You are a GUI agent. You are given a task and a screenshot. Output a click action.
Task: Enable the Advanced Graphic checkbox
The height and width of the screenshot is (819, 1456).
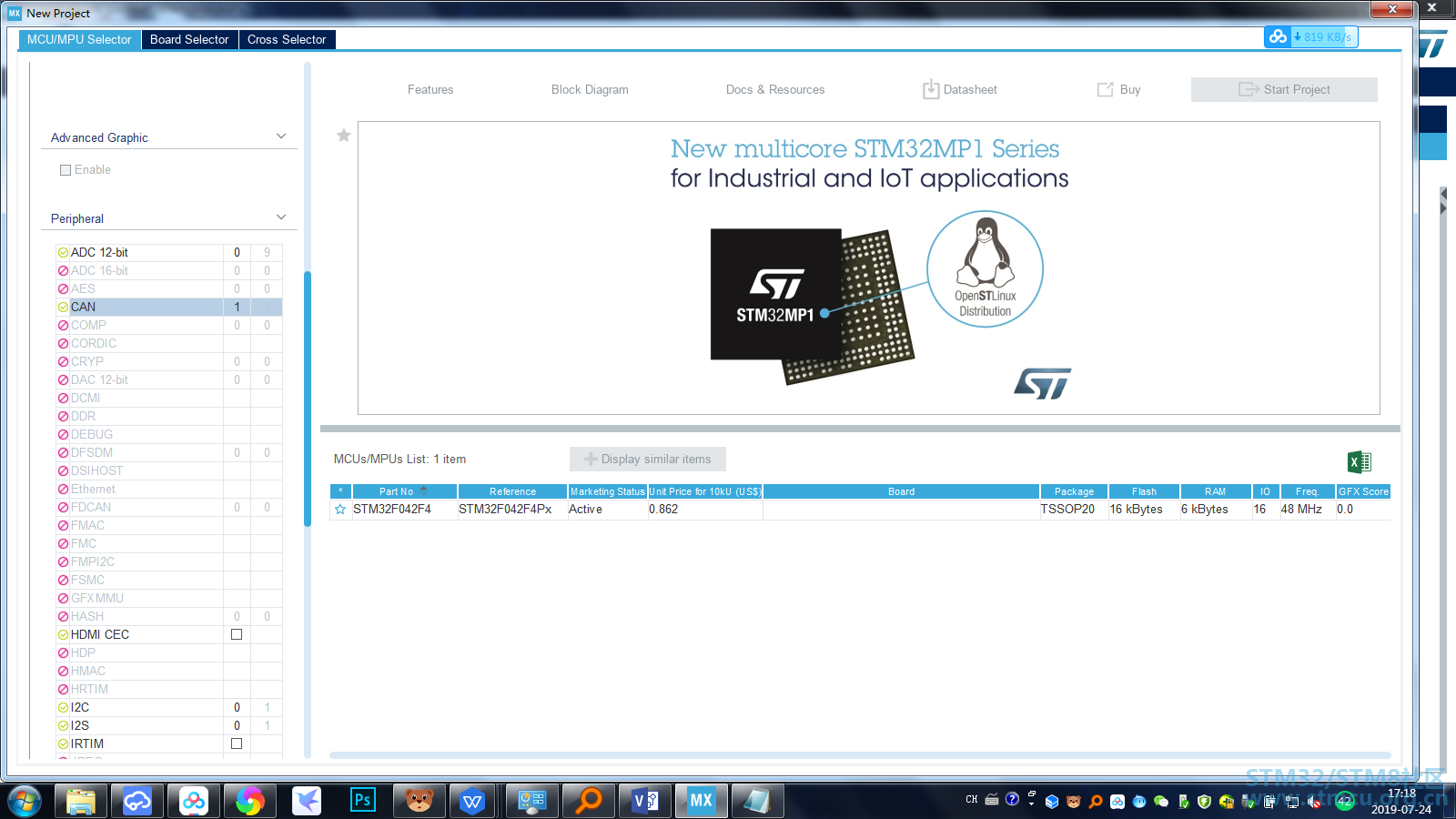click(x=66, y=170)
